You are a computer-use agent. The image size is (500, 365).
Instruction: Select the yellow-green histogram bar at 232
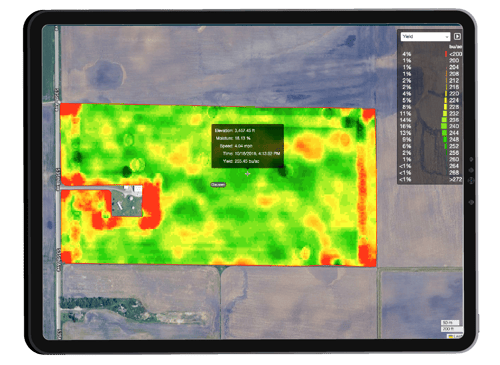coord(445,113)
